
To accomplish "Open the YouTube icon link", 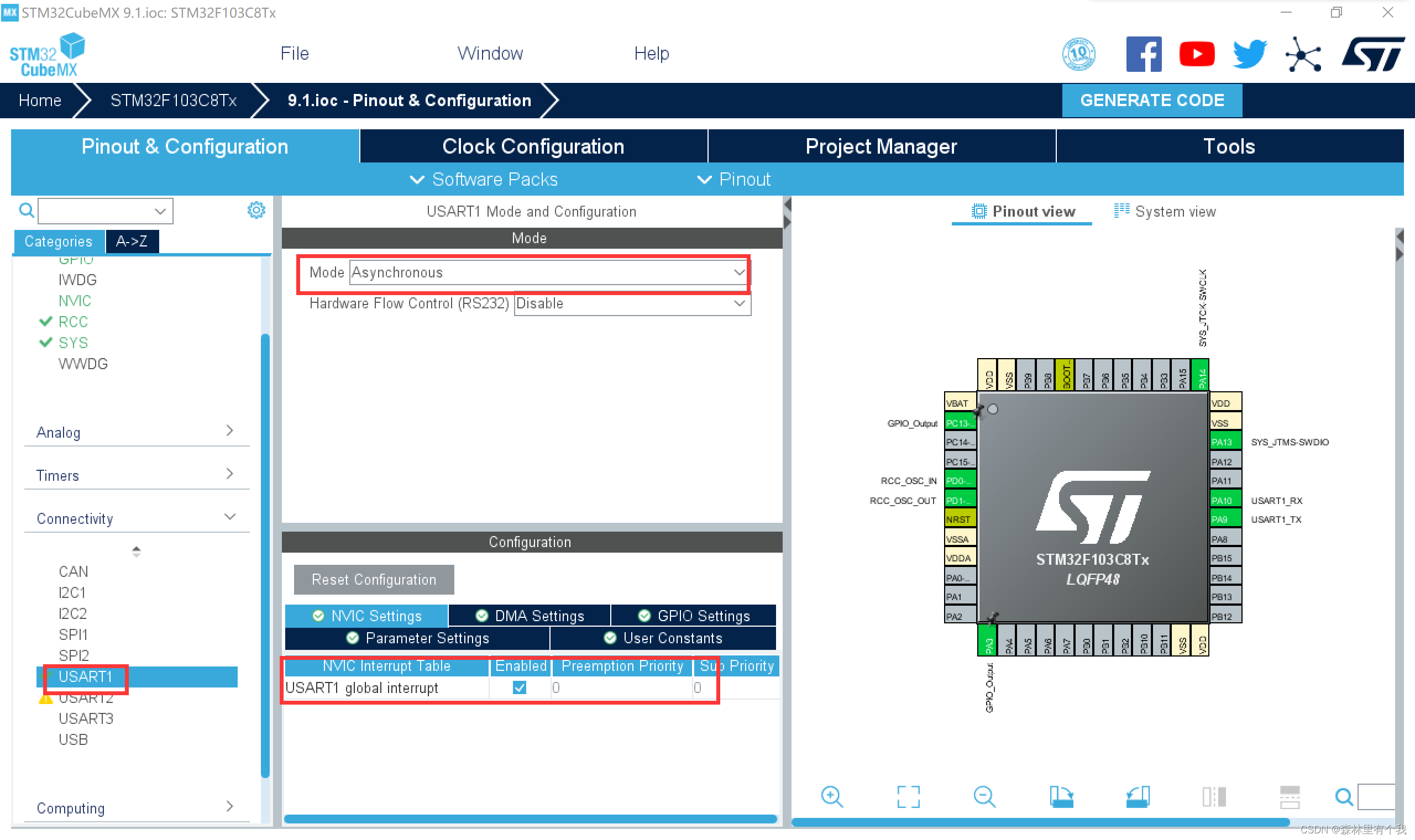I will [x=1196, y=54].
